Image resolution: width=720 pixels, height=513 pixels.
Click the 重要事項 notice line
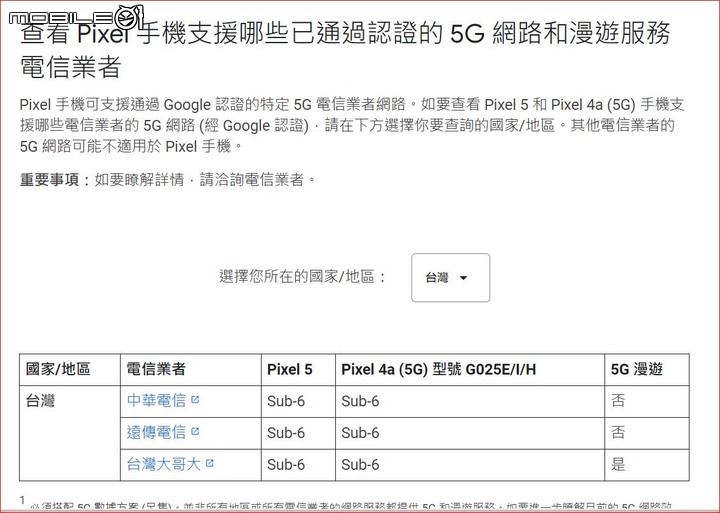point(168,180)
